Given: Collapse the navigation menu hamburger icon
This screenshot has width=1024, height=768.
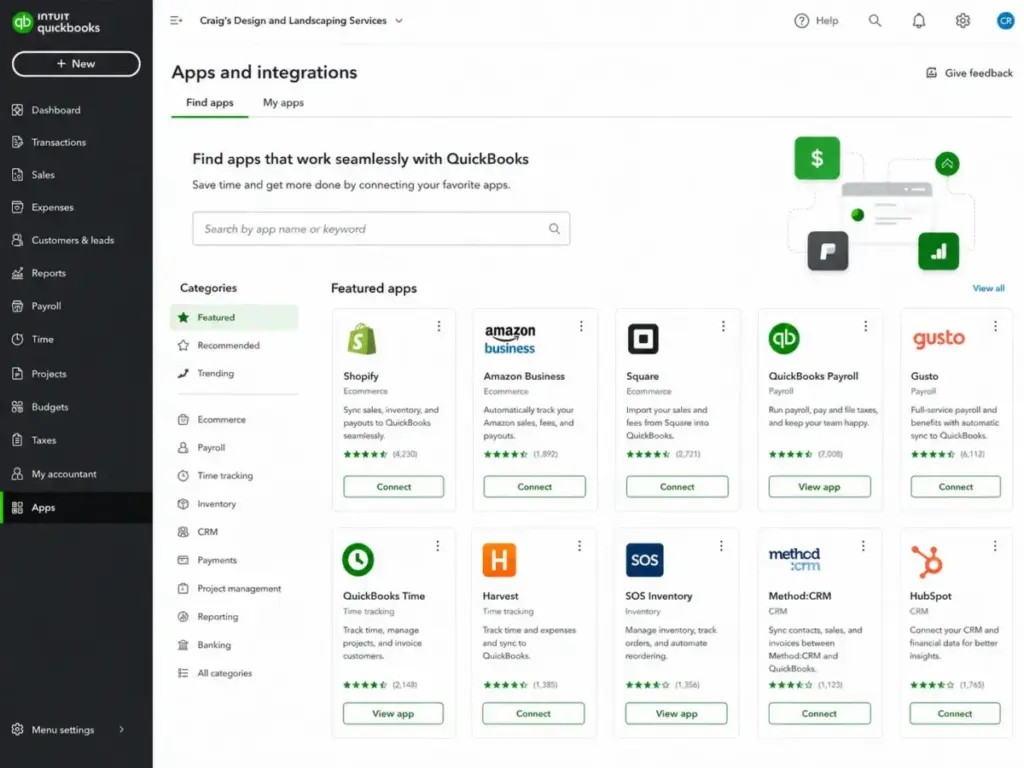Looking at the screenshot, I should click(176, 21).
